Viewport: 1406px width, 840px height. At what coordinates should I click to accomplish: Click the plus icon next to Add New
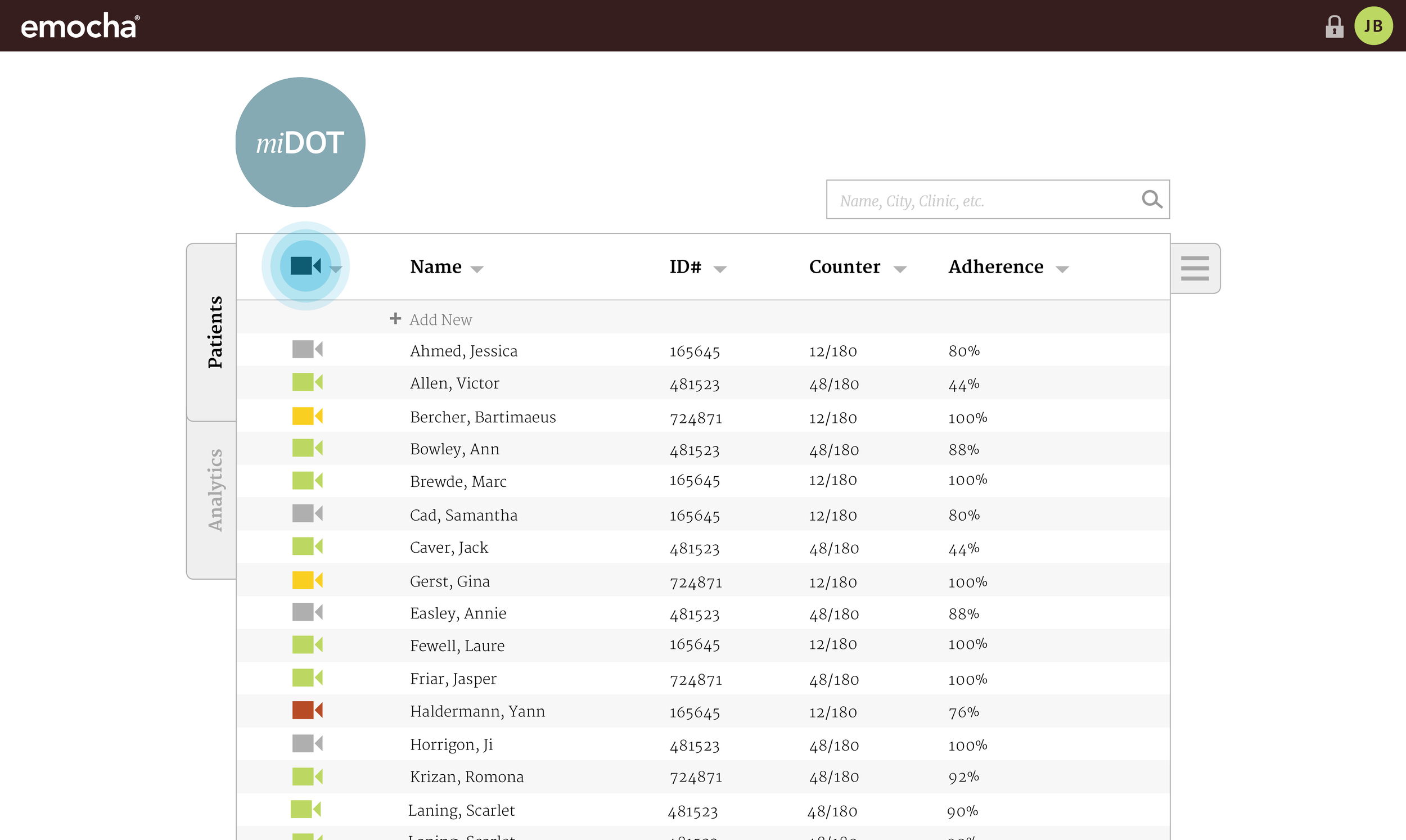pos(395,319)
